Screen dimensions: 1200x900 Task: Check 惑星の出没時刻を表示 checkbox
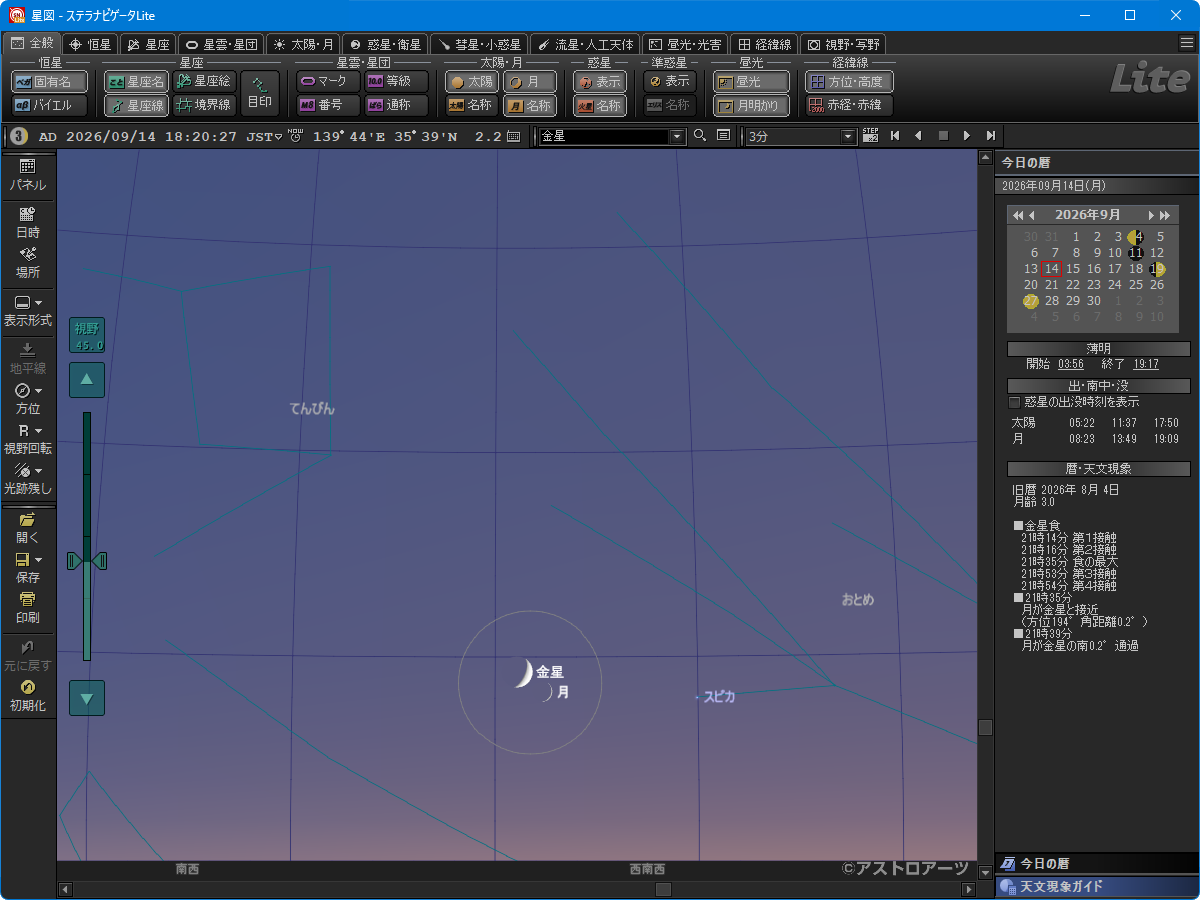click(x=1015, y=402)
